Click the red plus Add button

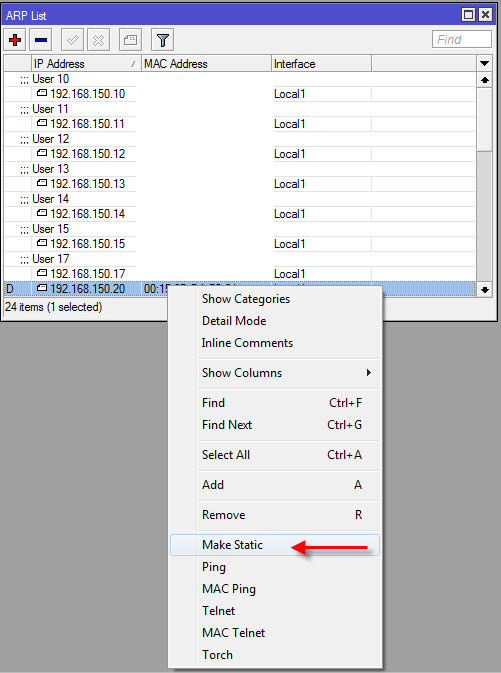(x=15, y=40)
